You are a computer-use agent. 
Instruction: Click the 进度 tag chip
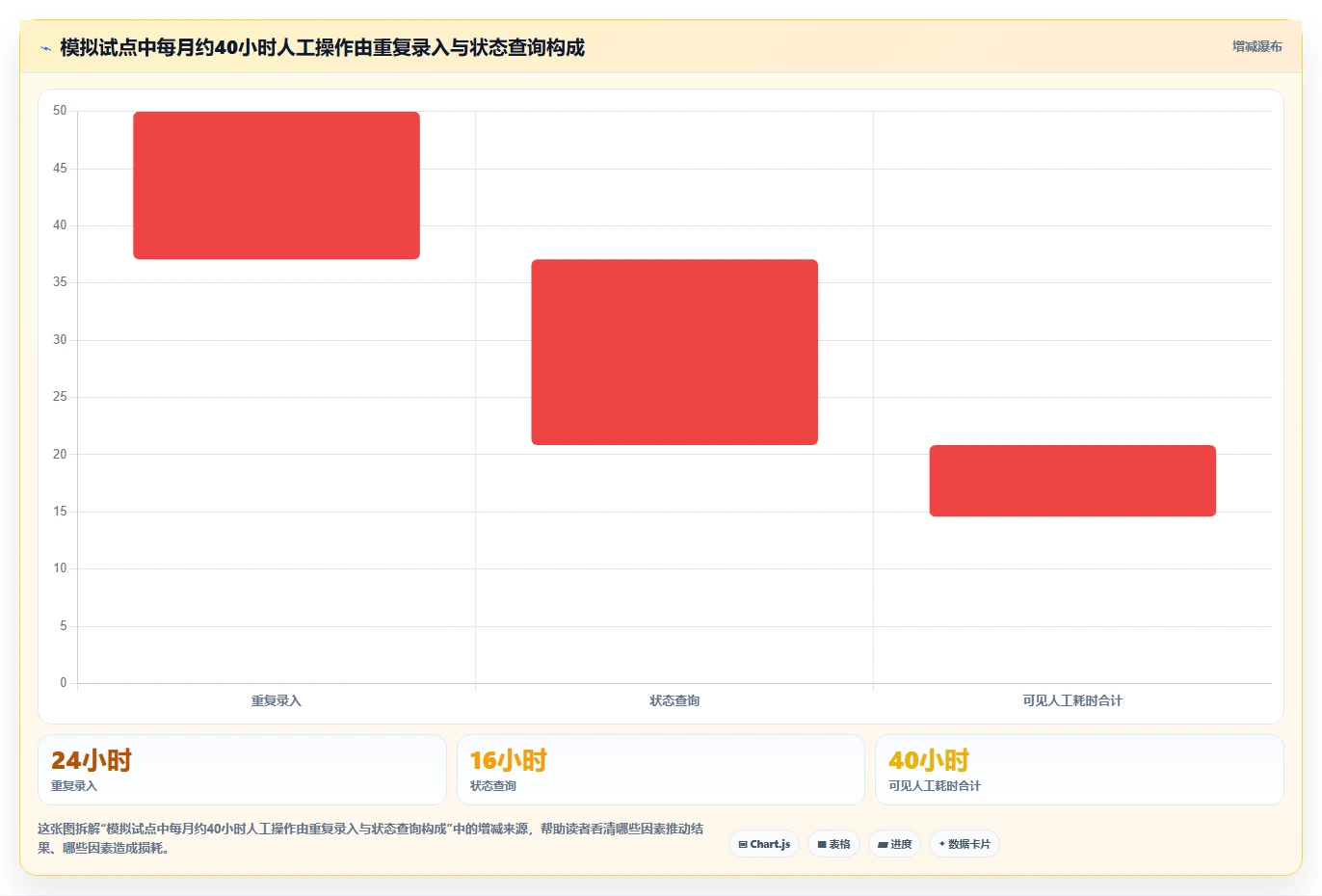click(895, 844)
